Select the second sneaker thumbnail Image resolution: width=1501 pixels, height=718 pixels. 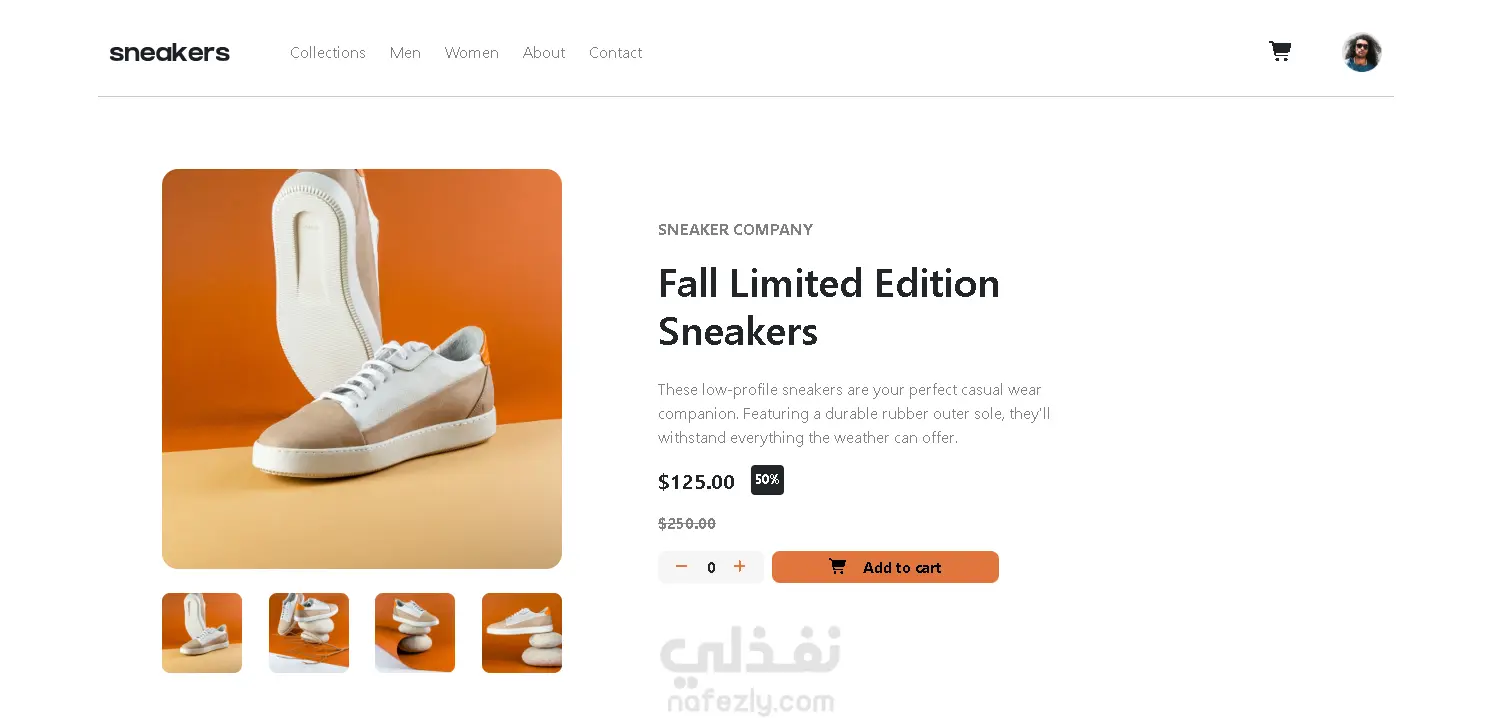309,633
